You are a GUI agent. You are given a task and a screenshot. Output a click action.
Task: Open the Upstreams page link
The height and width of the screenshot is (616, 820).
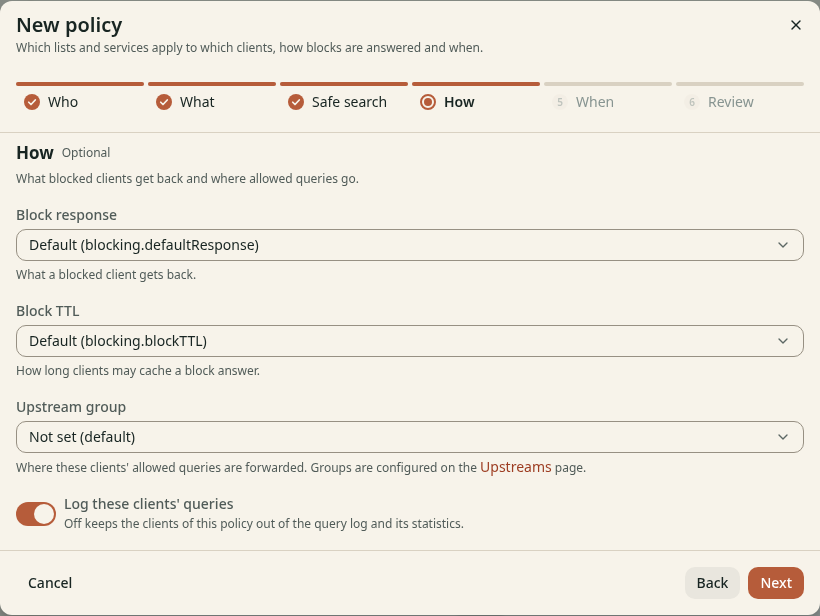tap(516, 467)
